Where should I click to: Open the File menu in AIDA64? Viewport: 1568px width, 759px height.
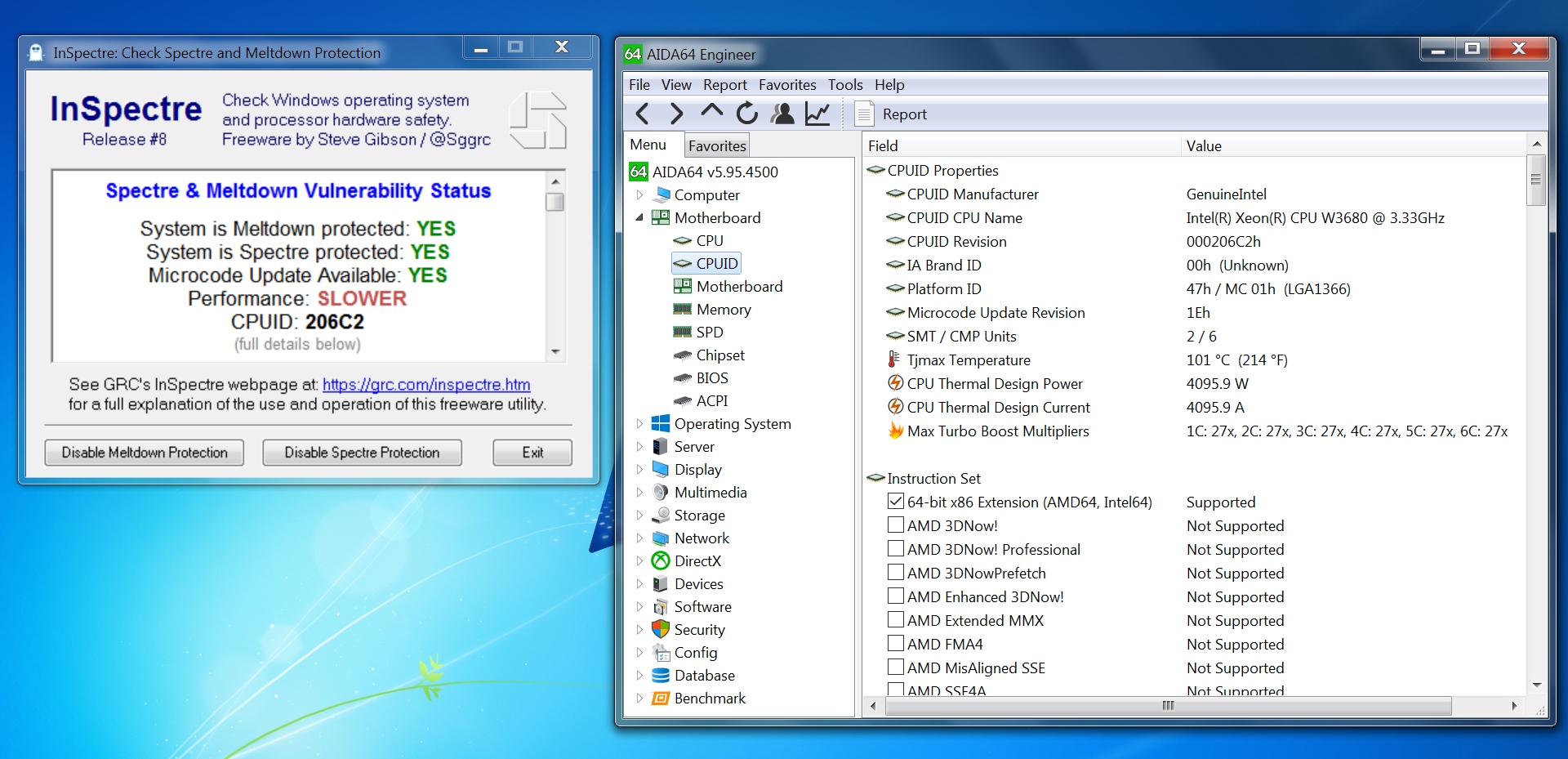click(x=639, y=84)
